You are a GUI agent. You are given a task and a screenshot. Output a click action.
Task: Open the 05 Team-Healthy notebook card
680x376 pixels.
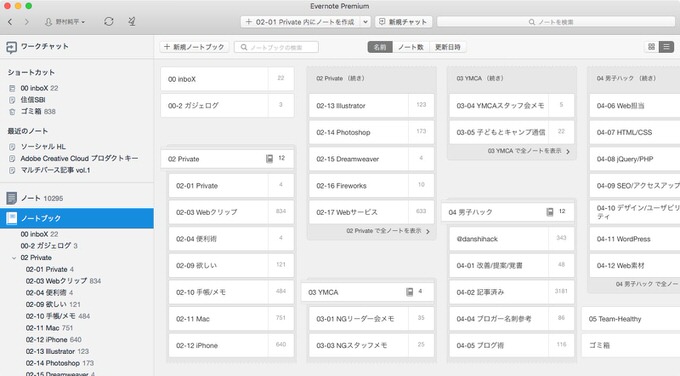[631, 319]
